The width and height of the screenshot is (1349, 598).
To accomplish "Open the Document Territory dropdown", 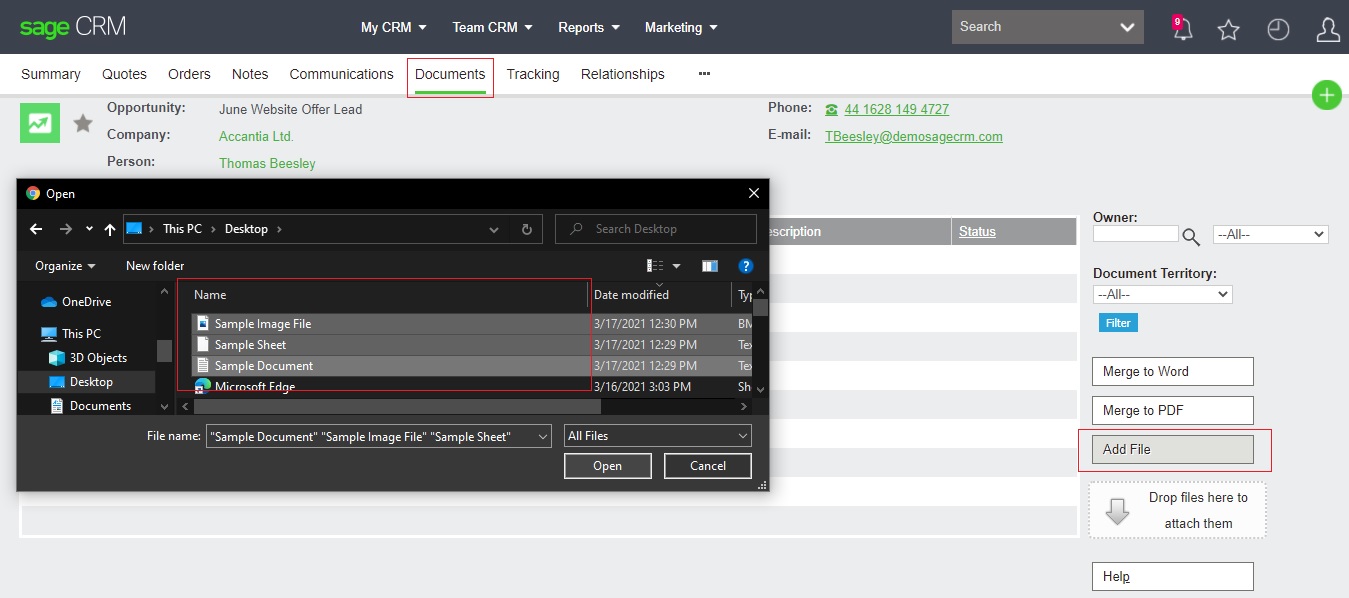I will [1162, 293].
